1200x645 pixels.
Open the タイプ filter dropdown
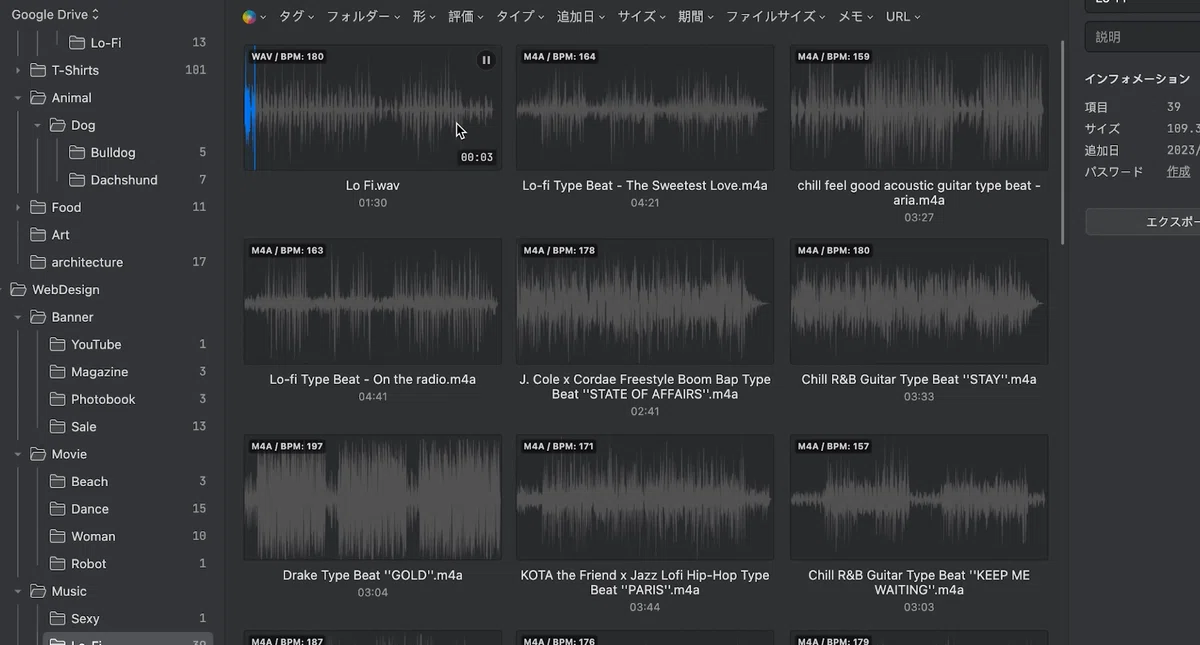point(520,17)
